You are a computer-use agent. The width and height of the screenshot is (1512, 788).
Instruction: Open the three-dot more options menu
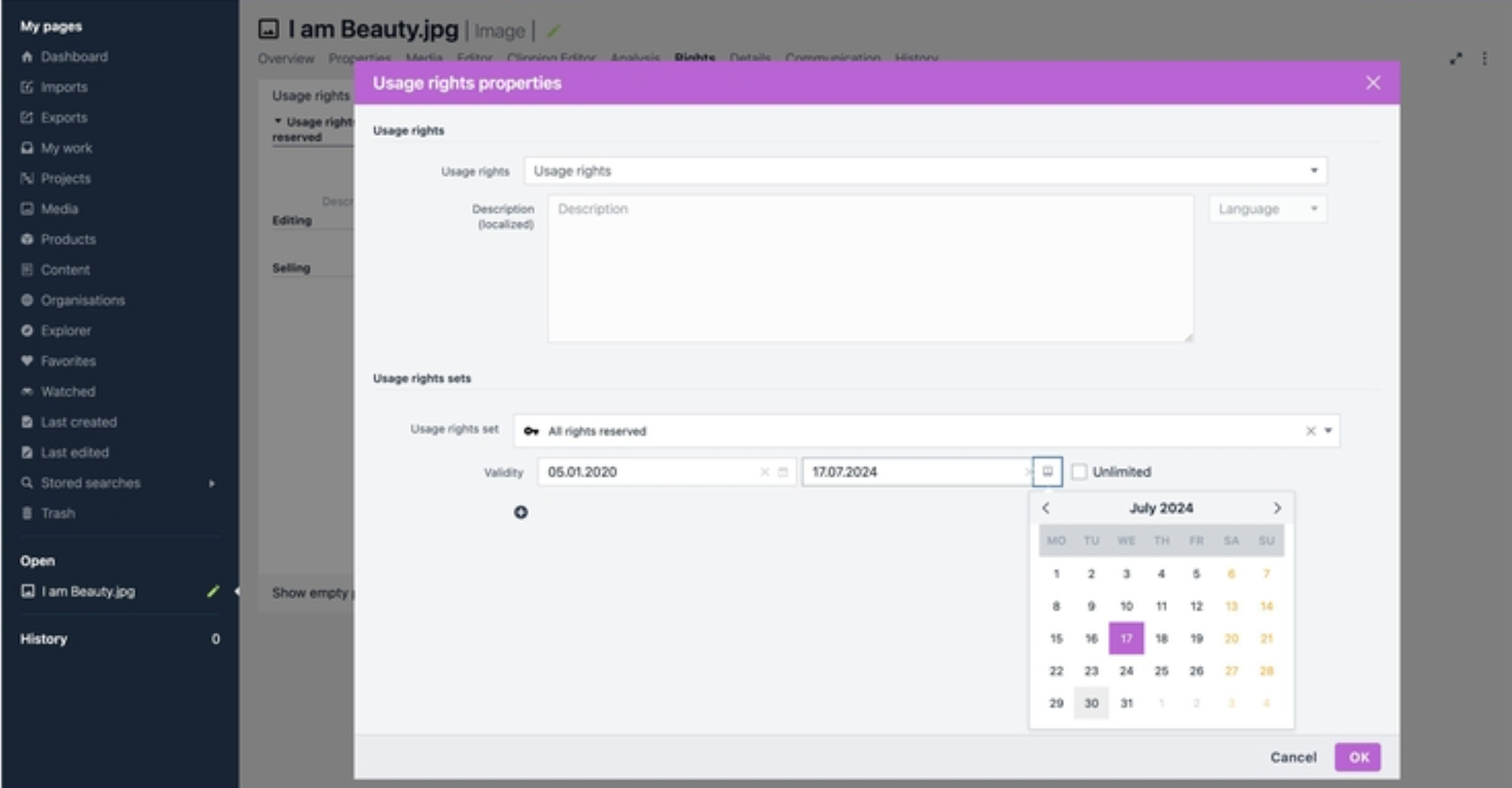pyautogui.click(x=1485, y=59)
